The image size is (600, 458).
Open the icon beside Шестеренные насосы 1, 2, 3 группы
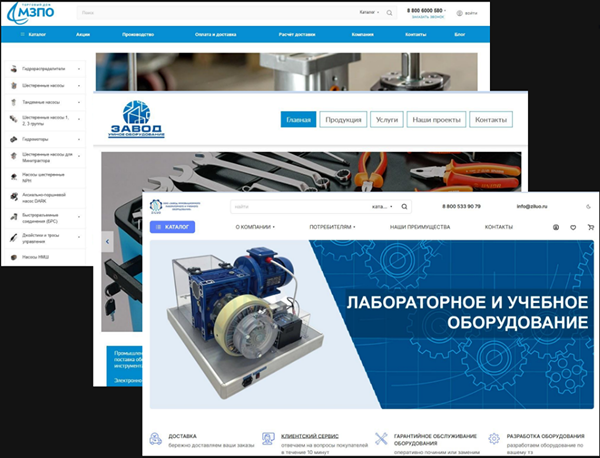[14, 119]
